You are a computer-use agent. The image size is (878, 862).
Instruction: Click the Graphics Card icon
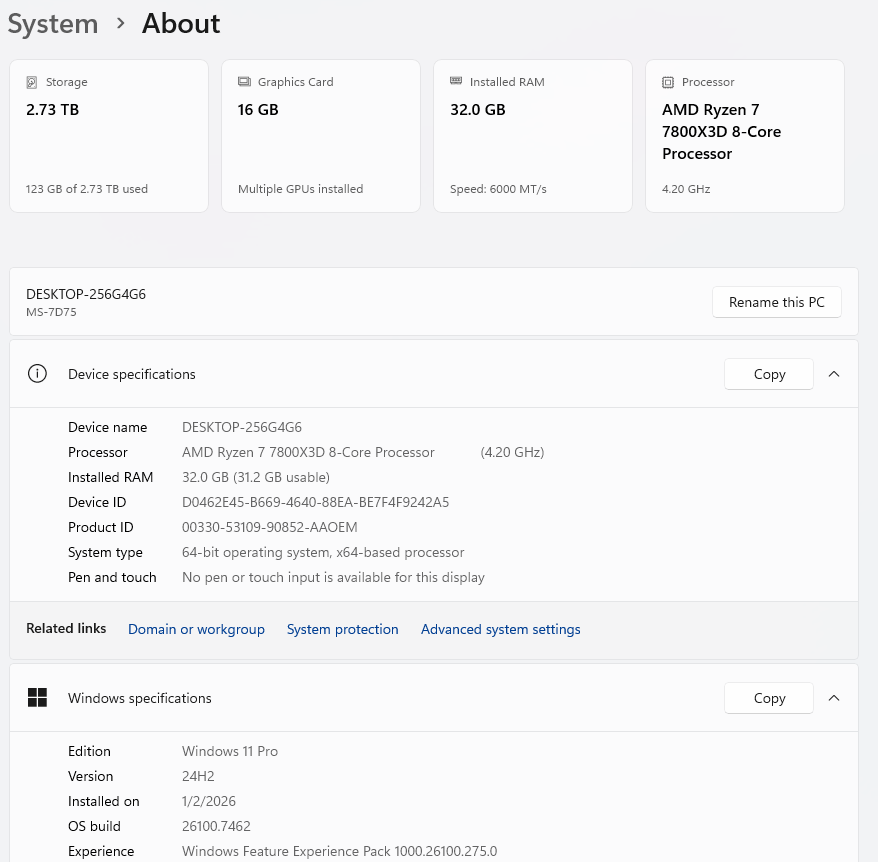coord(243,82)
